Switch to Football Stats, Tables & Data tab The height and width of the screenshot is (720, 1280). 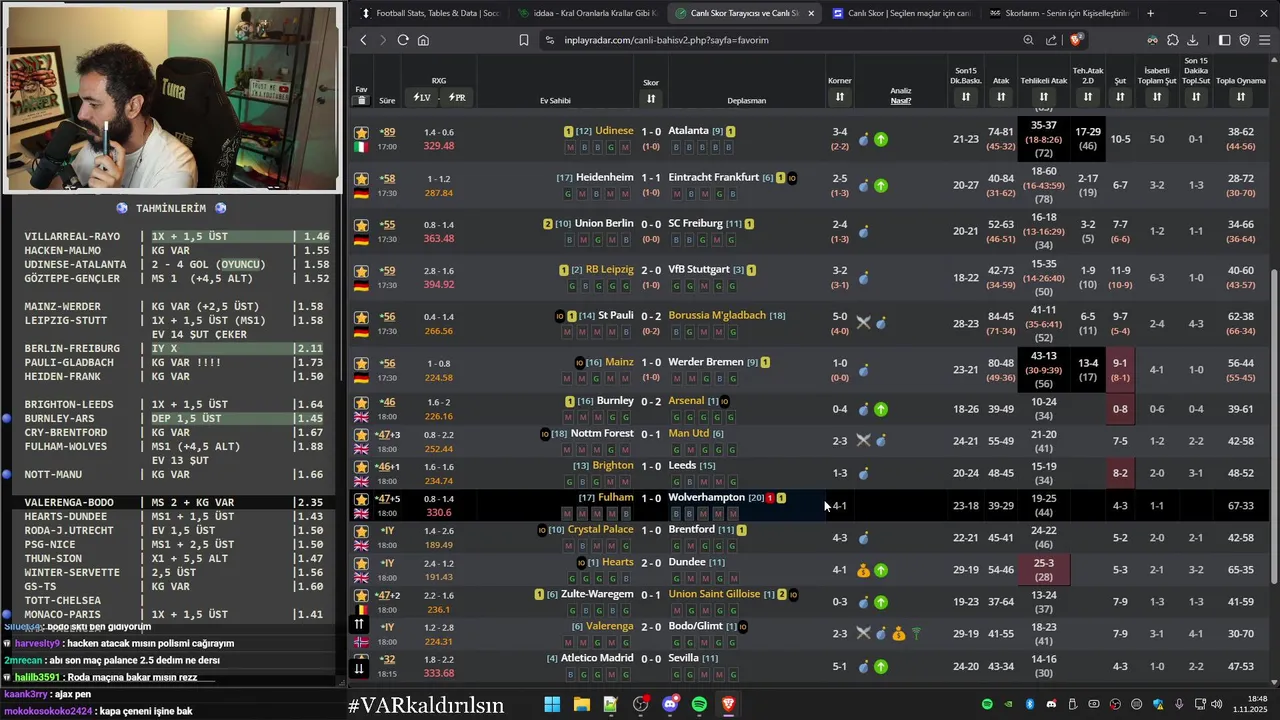tap(431, 13)
